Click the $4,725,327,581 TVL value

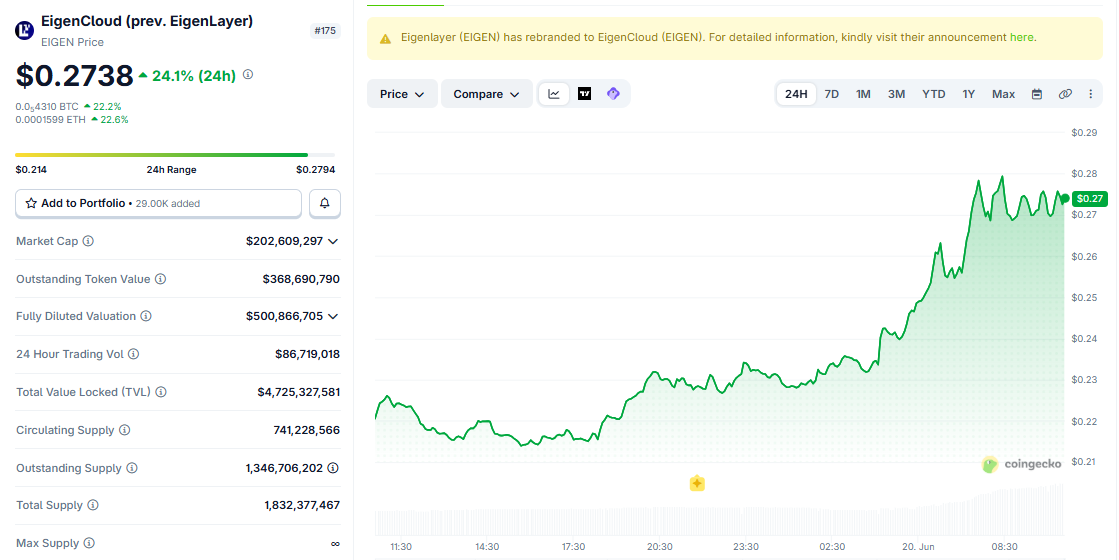coord(299,392)
